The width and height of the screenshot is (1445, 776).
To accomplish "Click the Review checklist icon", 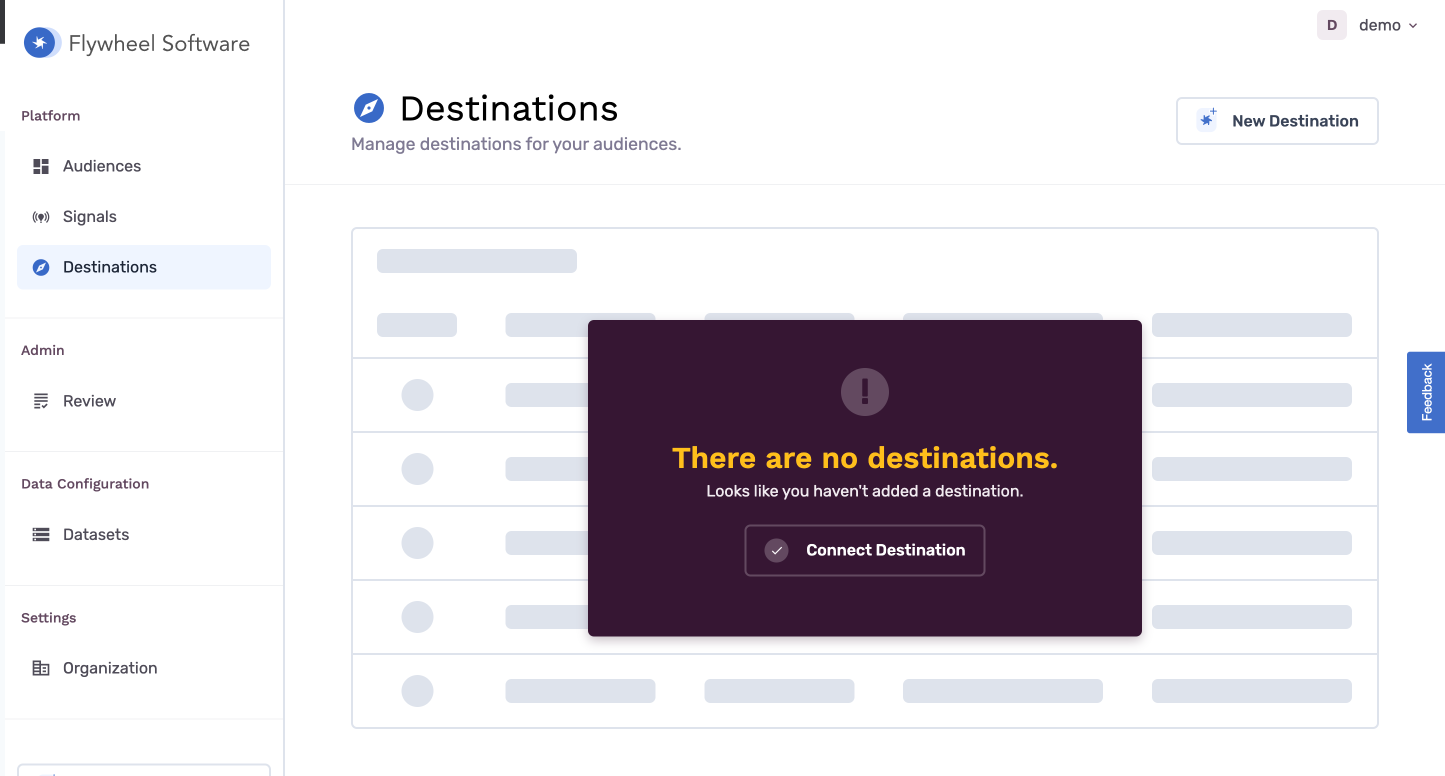I will point(41,401).
